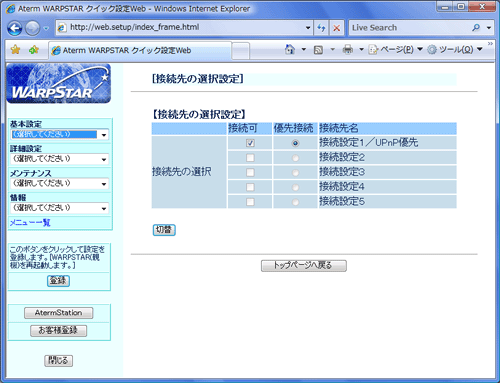
Task: Select 優先接続 radio for 接続設定1／UPnP優先
Action: (295, 143)
